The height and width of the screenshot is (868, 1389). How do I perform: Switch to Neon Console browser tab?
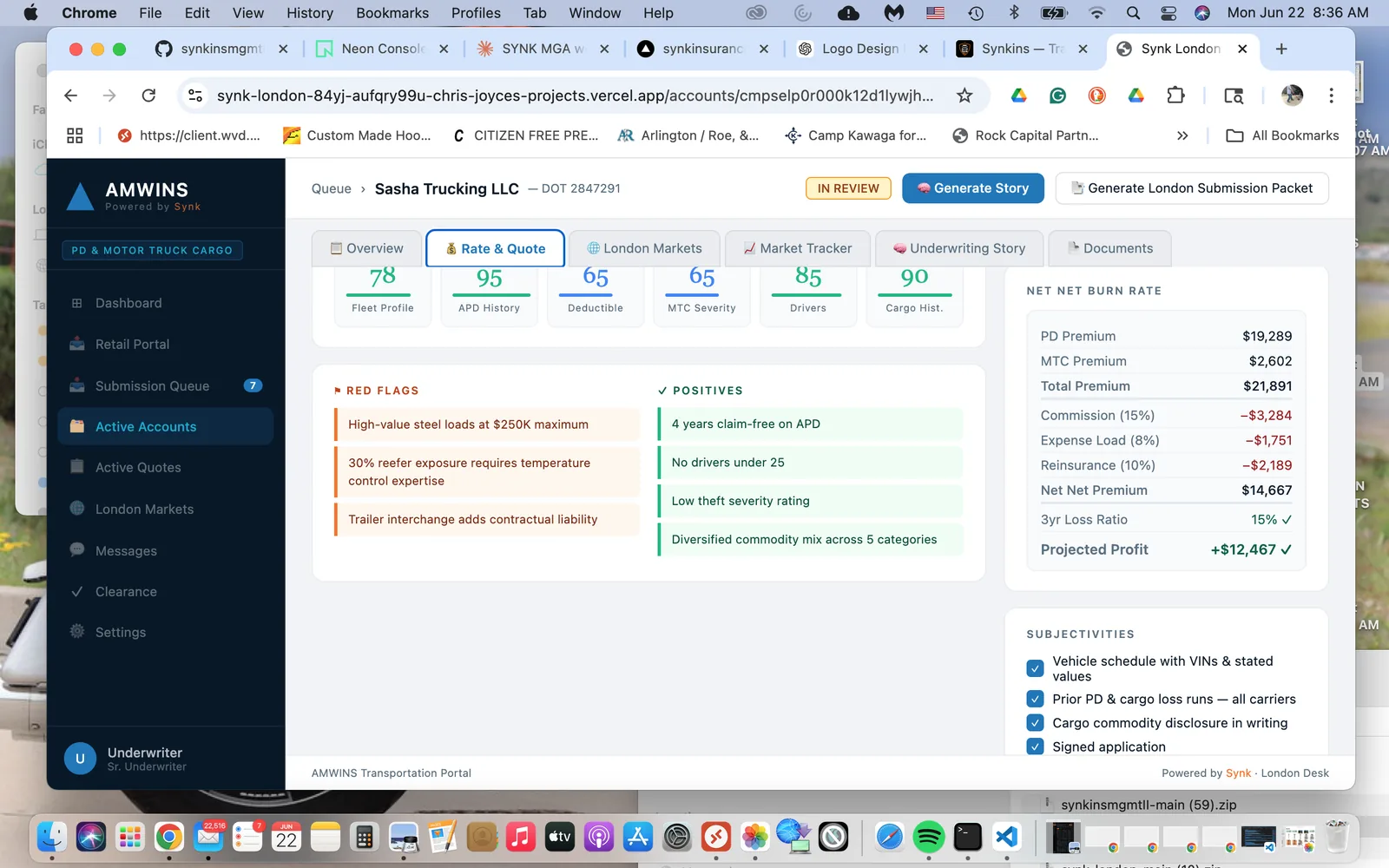coord(382,49)
